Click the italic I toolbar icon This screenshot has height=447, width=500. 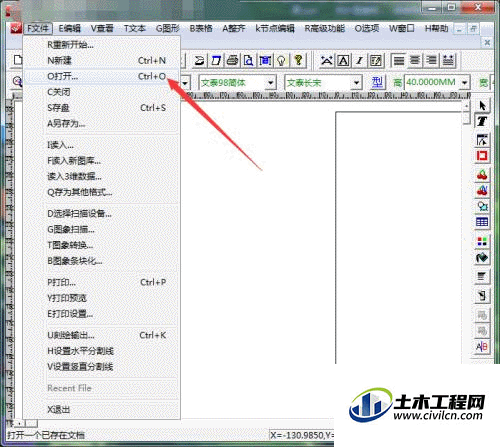359,60
